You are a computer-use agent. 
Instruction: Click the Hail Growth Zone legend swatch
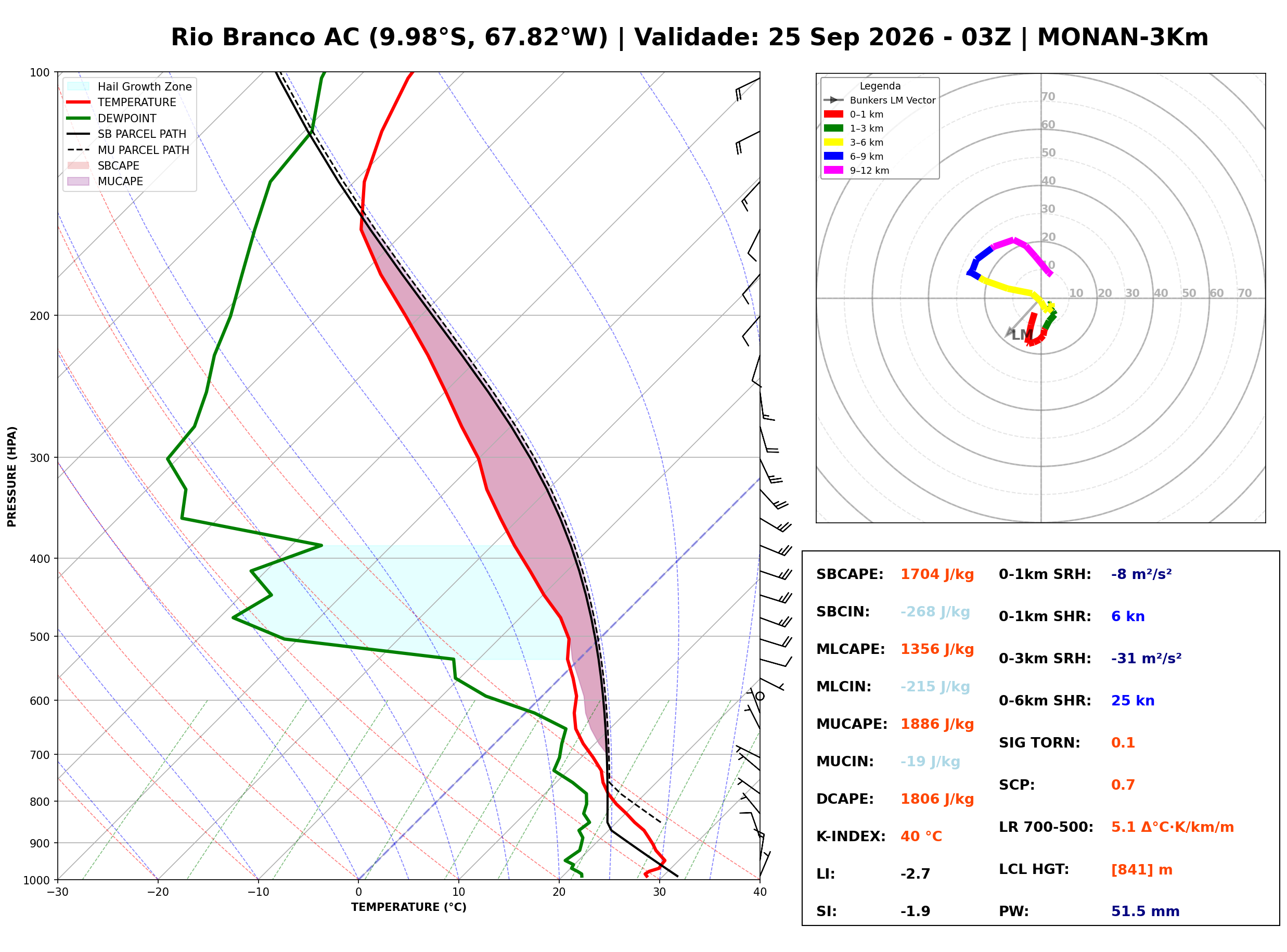[79, 86]
